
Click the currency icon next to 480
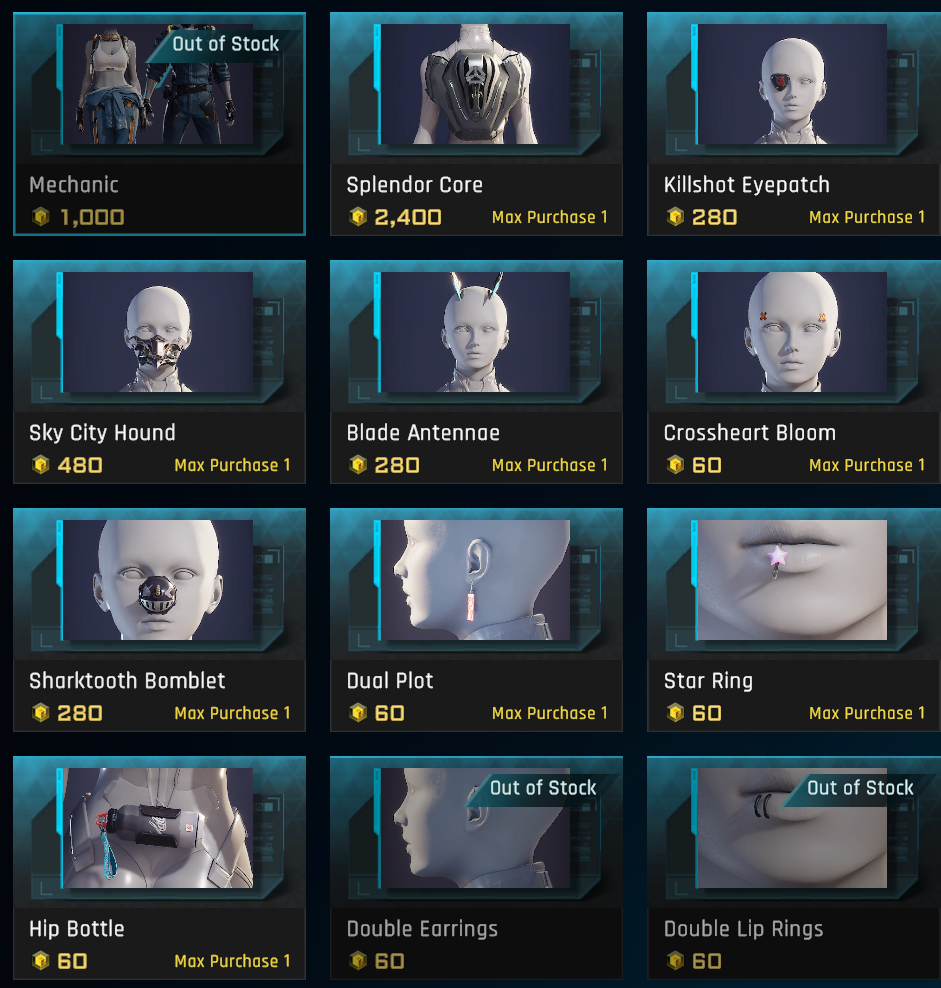[x=41, y=465]
